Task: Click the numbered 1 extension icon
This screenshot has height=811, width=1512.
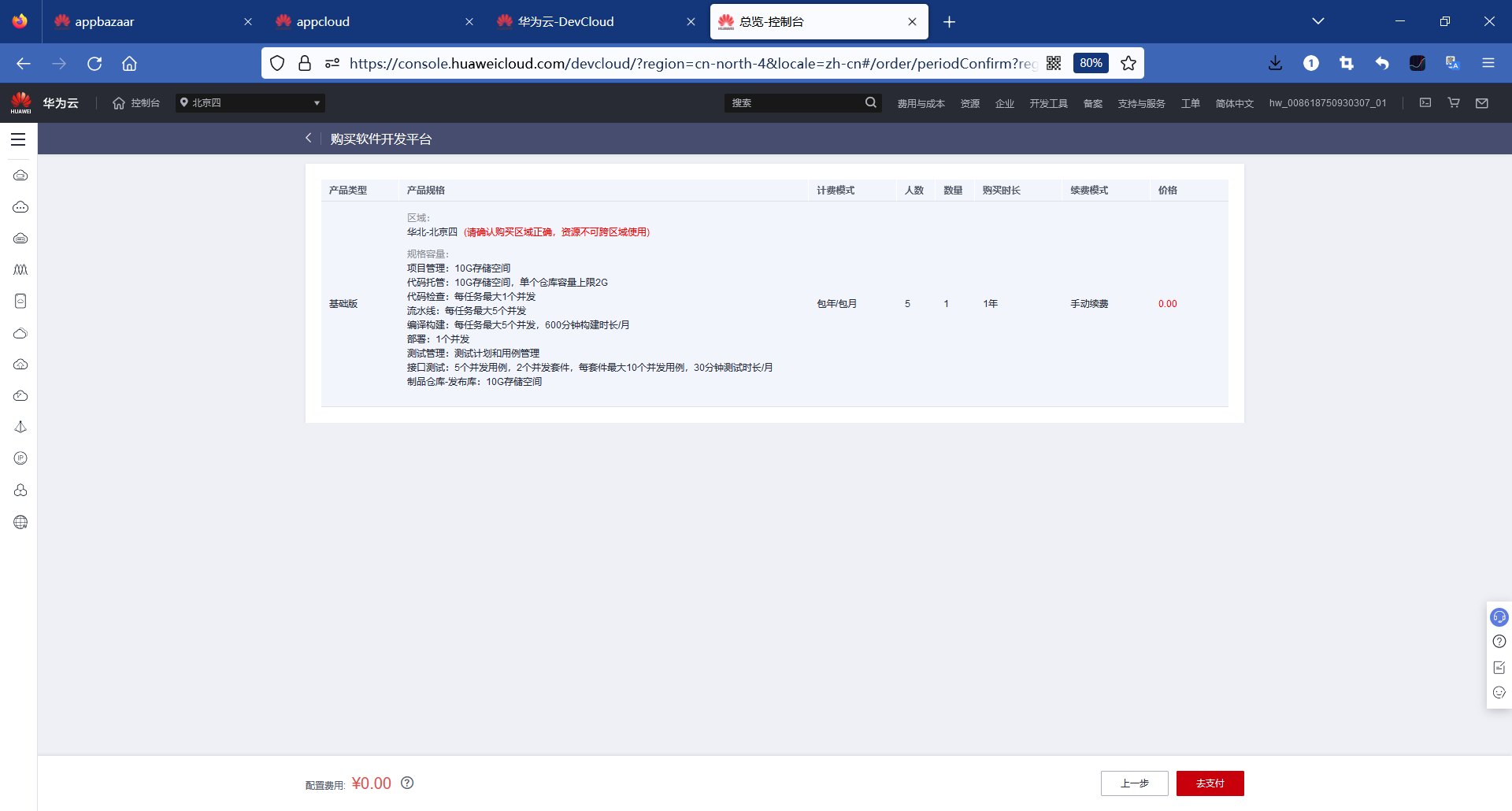Action: click(1311, 63)
